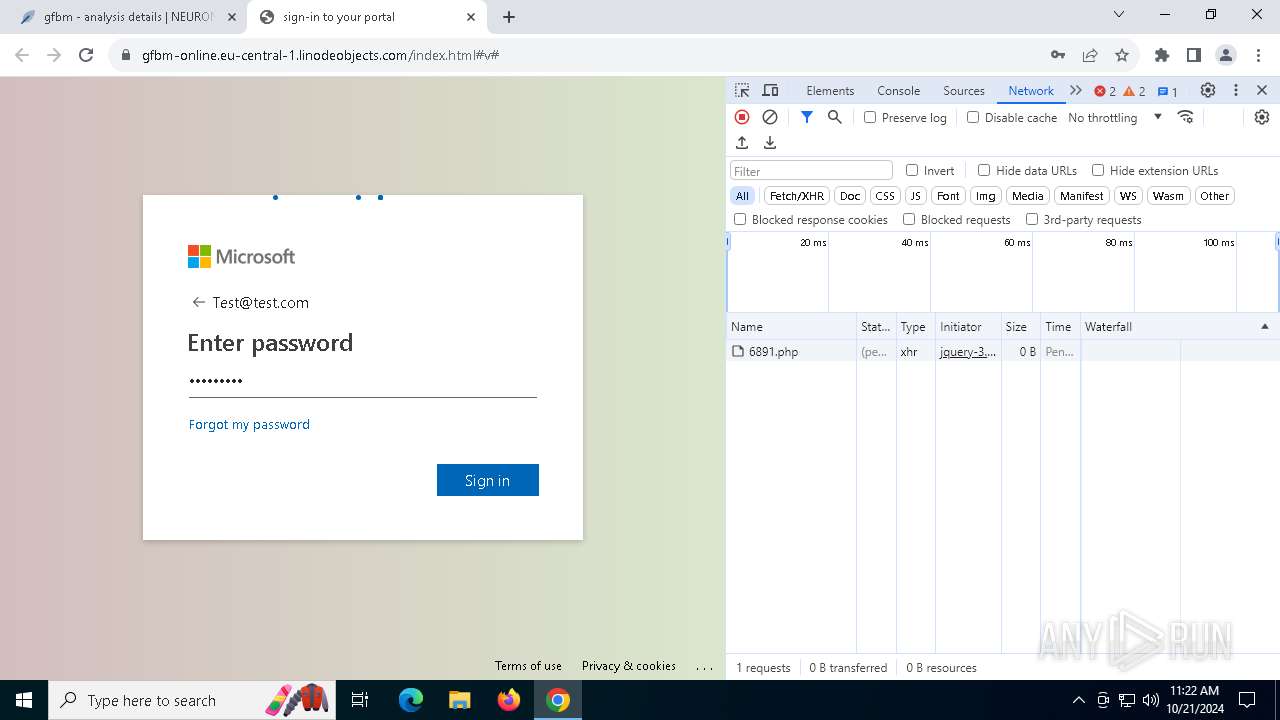The width and height of the screenshot is (1280, 720).
Task: Open the saved passwords key icon
Action: [x=1058, y=55]
